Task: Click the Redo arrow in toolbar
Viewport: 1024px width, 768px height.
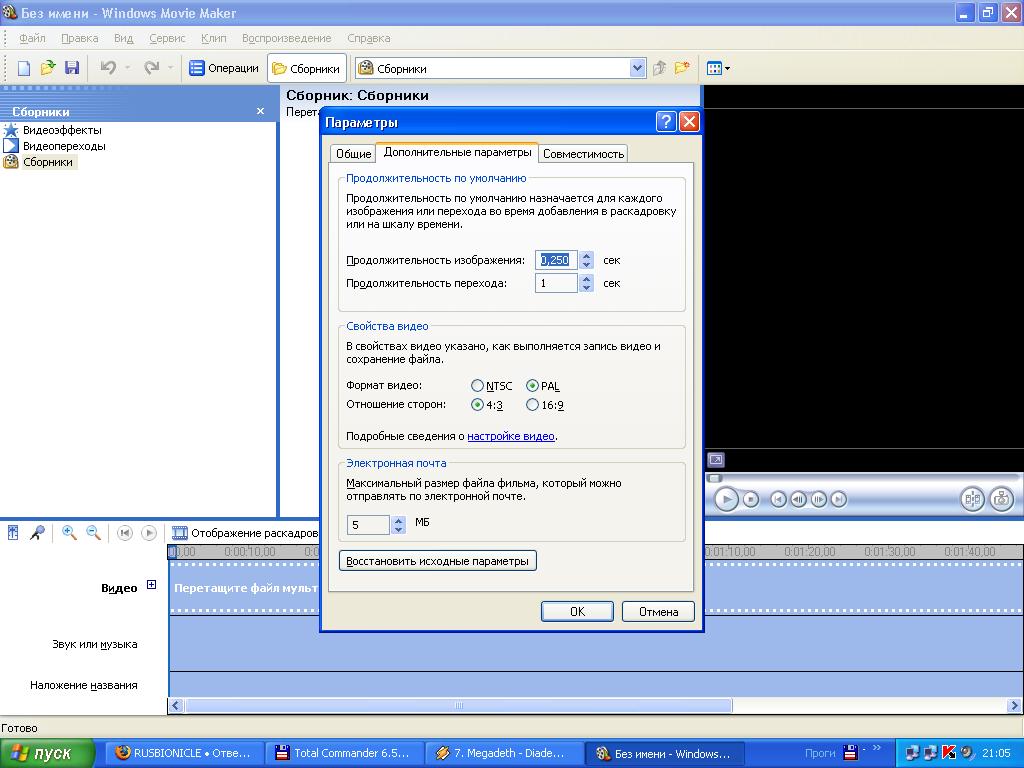Action: coord(152,67)
